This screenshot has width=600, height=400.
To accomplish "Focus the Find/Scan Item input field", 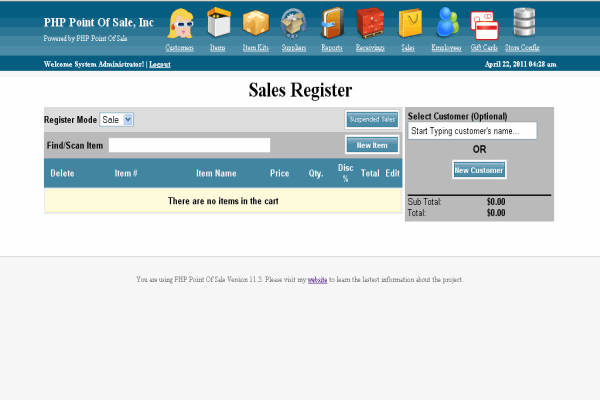I will (x=189, y=145).
